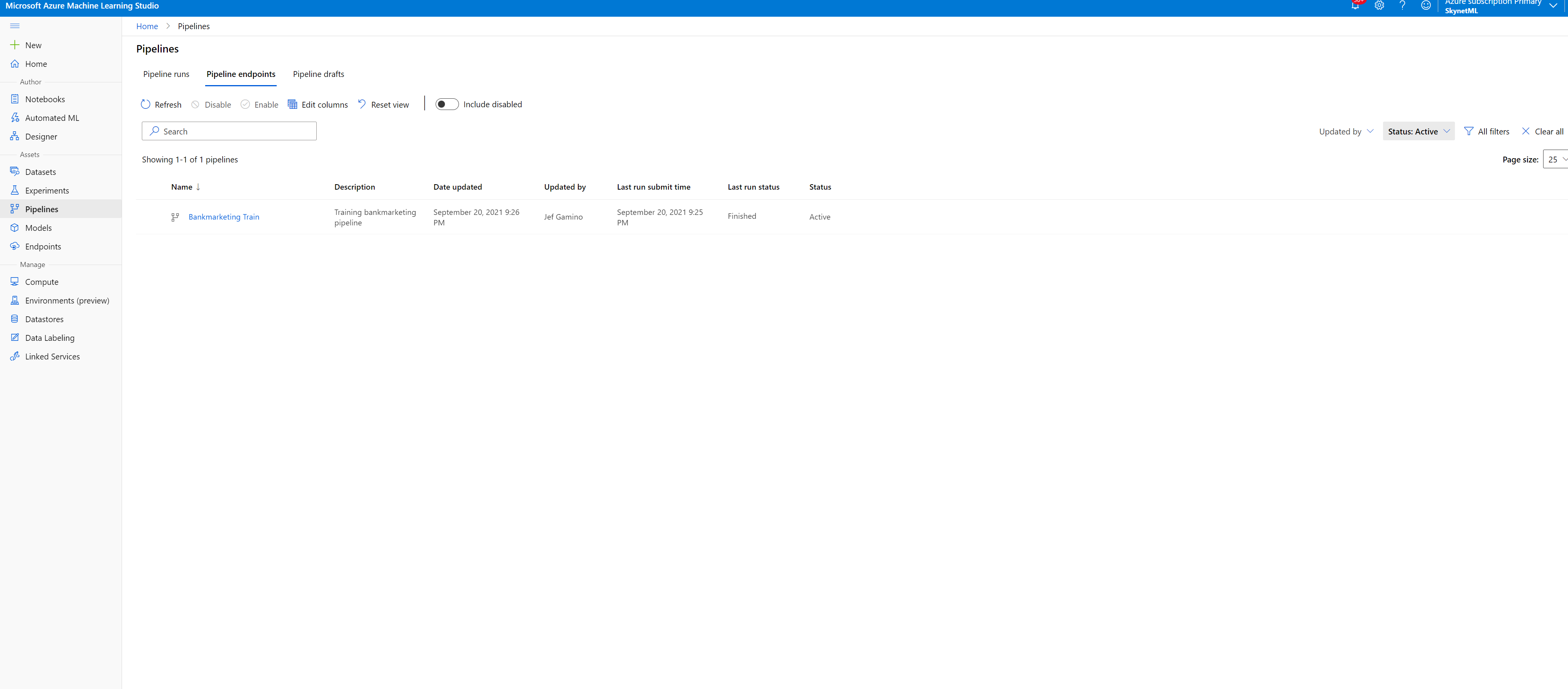Open the Models section
Image resolution: width=1568 pixels, height=689 pixels.
point(38,228)
